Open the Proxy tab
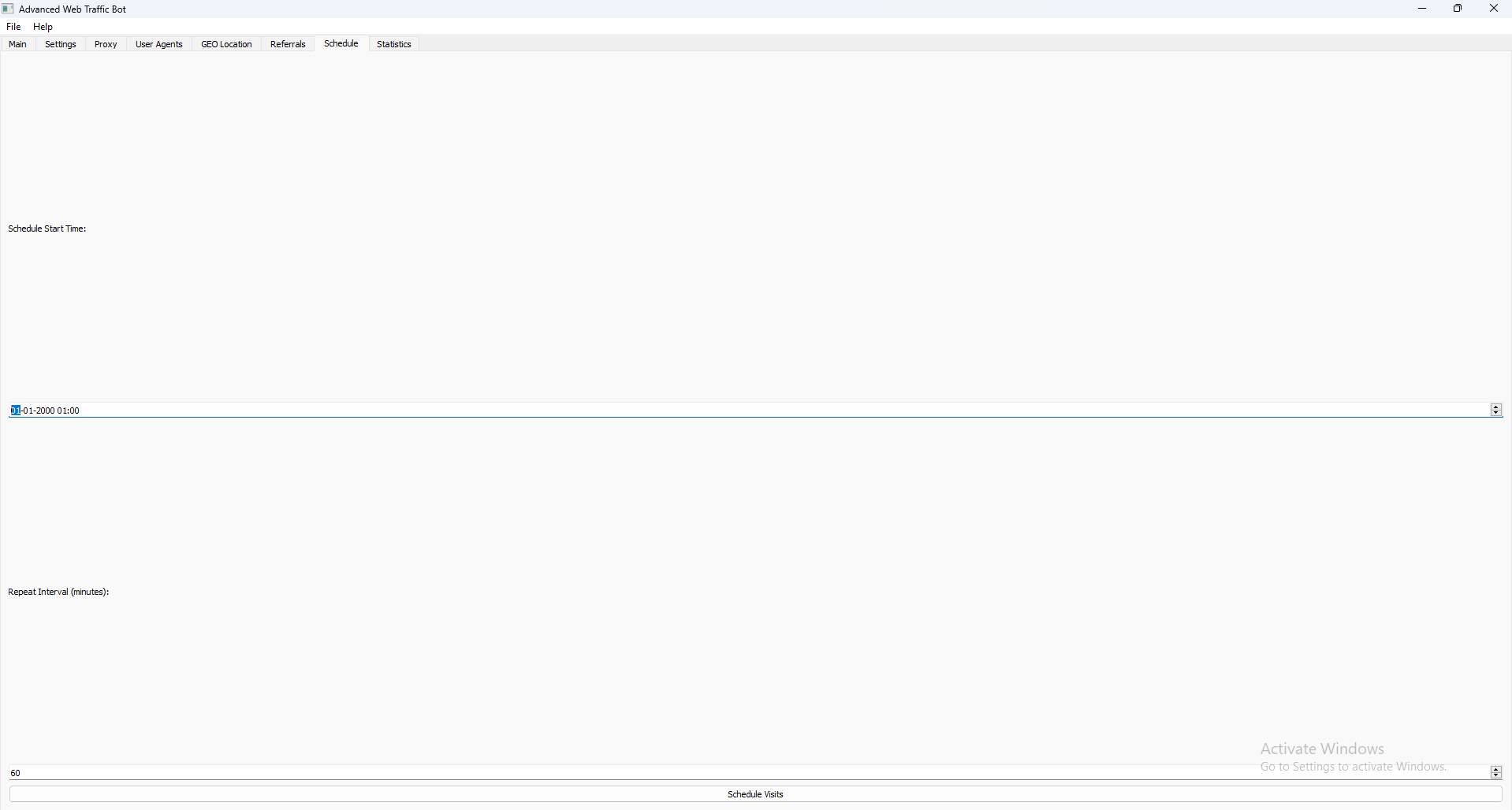The height and width of the screenshot is (810, 1512). click(106, 45)
